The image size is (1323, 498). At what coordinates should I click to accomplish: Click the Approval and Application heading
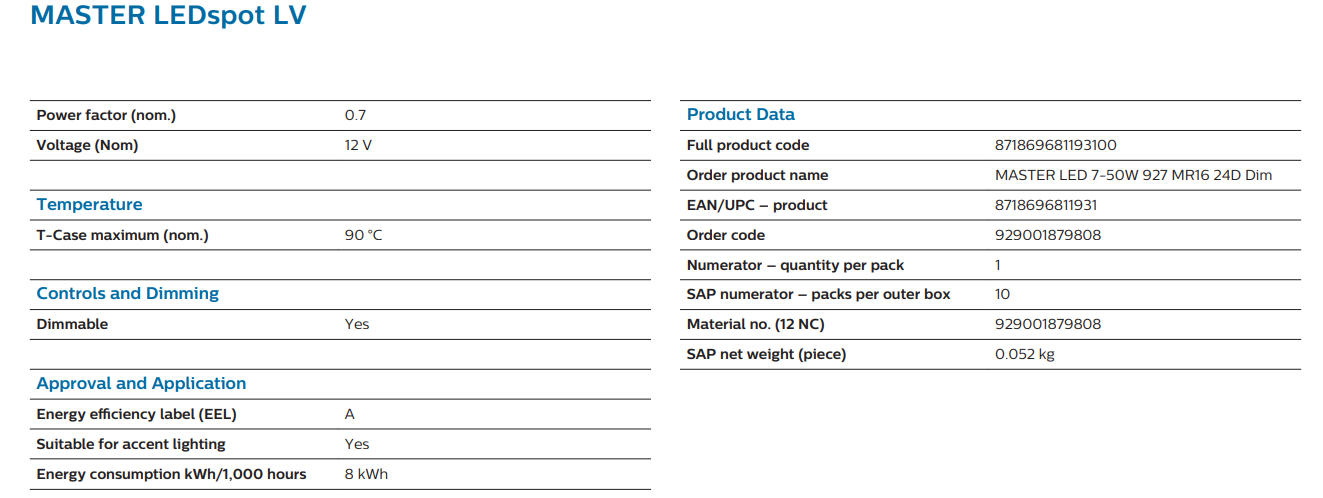[141, 384]
